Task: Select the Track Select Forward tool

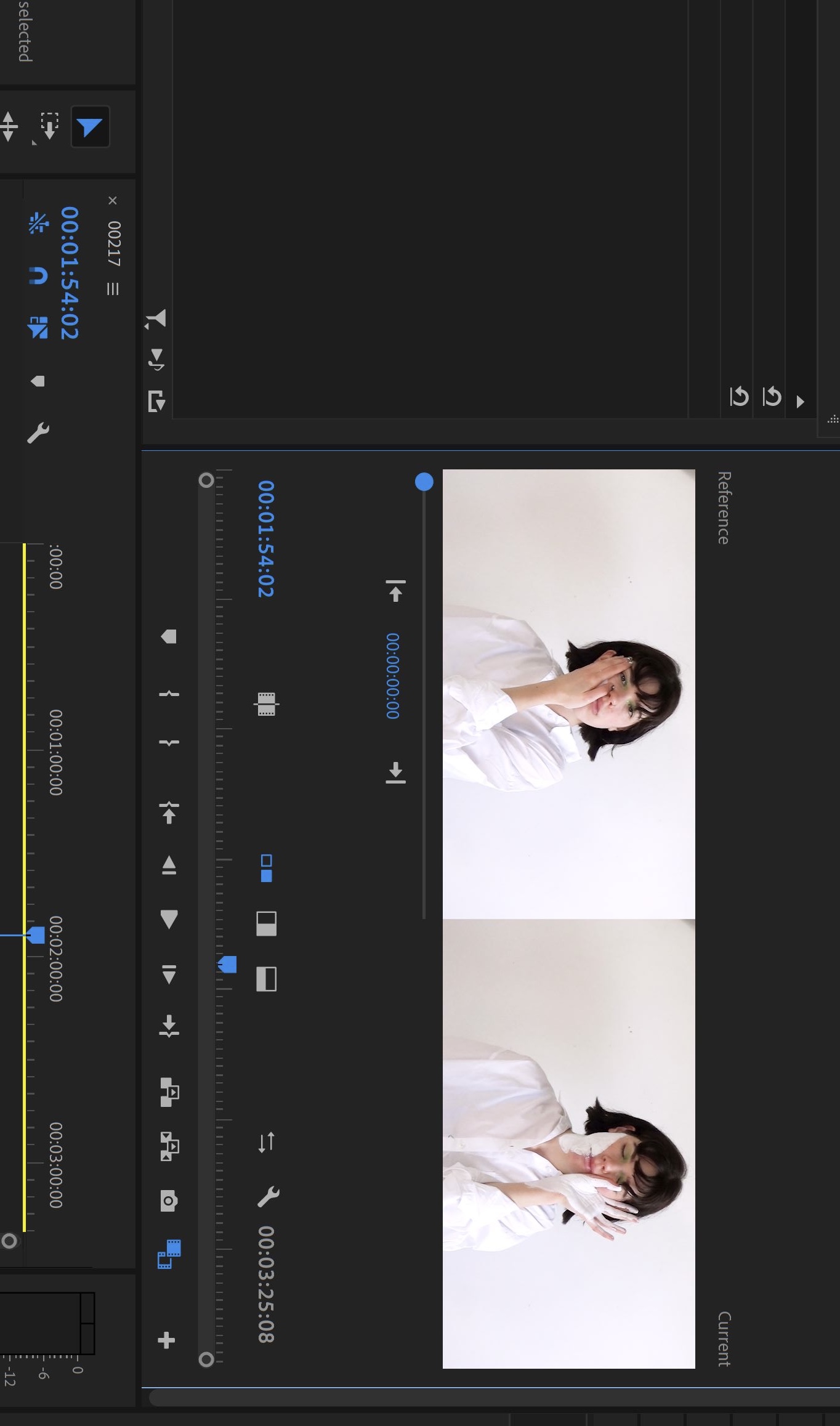Action: pyautogui.click(x=48, y=126)
